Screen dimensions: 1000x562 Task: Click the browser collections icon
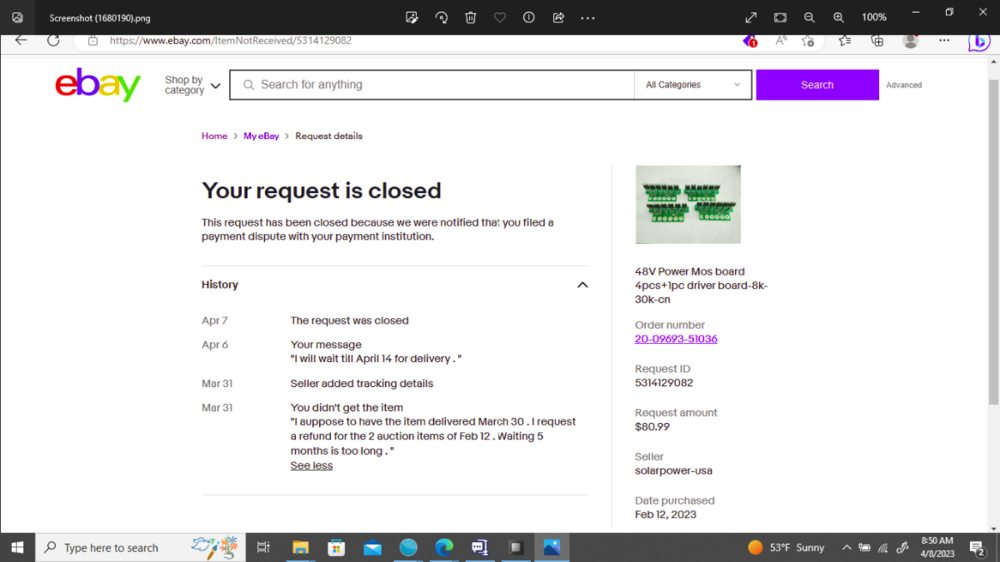tap(878, 41)
